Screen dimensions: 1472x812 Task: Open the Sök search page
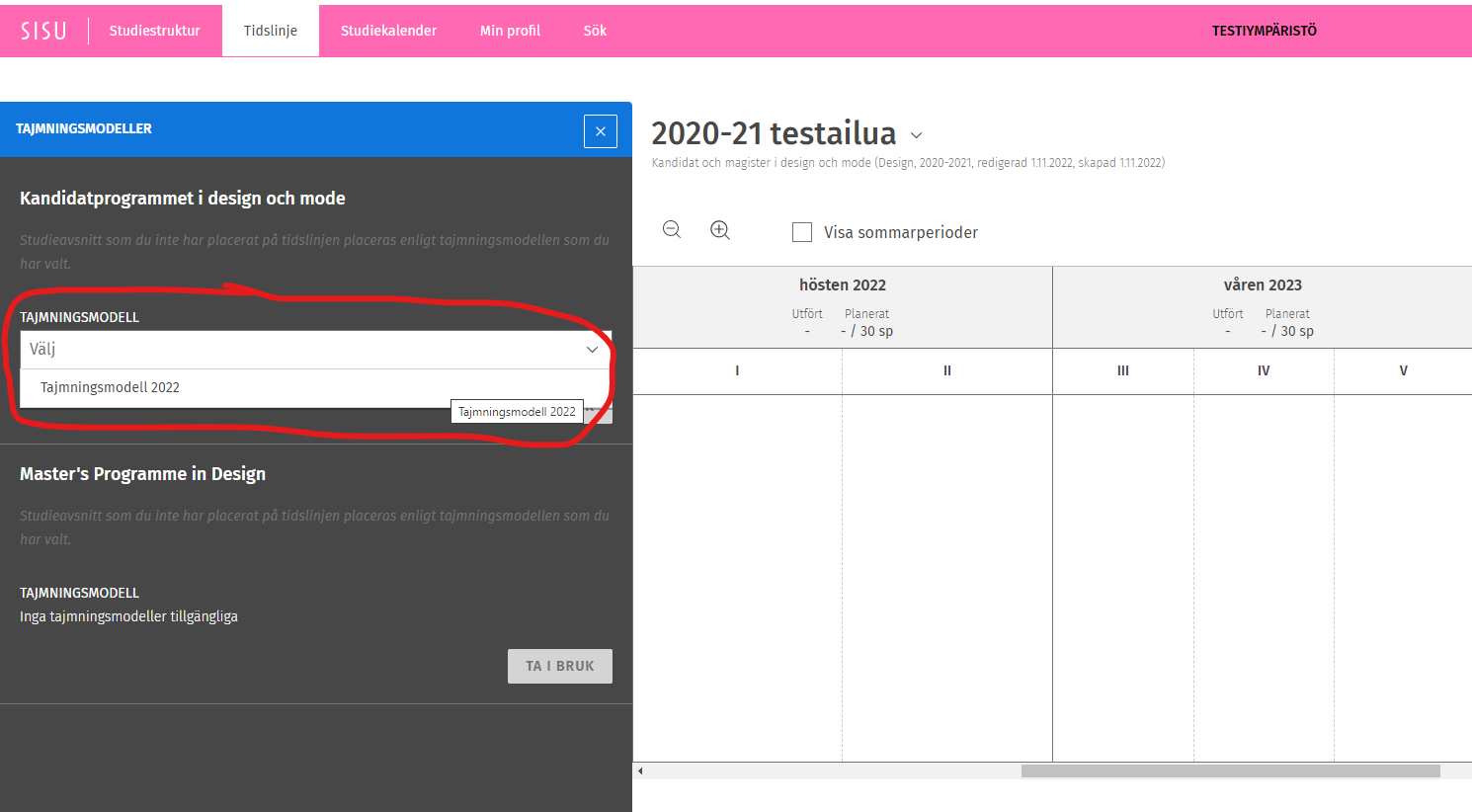595,31
